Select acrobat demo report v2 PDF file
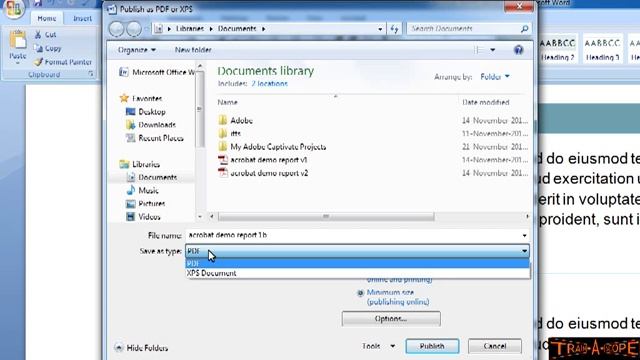The image size is (640, 360). [263, 173]
